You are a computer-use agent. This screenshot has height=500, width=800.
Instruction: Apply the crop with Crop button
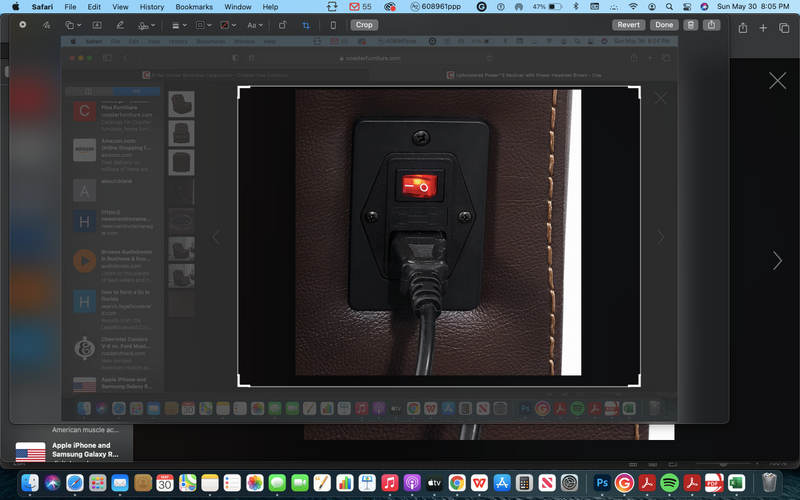point(365,25)
